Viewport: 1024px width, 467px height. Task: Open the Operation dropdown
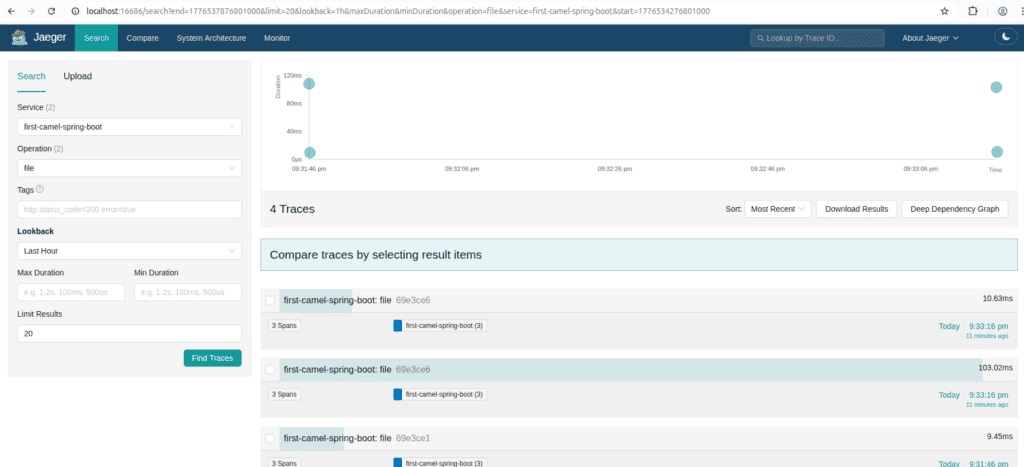[129, 168]
